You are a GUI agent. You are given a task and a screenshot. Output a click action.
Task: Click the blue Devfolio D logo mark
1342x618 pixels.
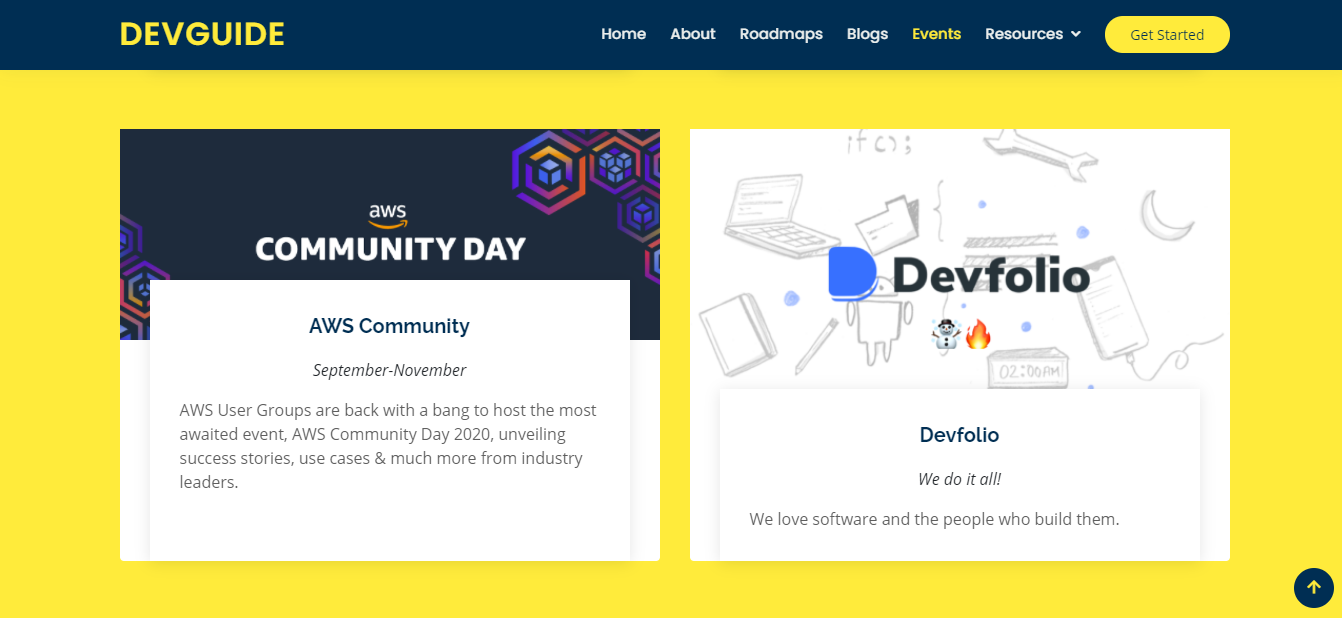[x=853, y=274]
